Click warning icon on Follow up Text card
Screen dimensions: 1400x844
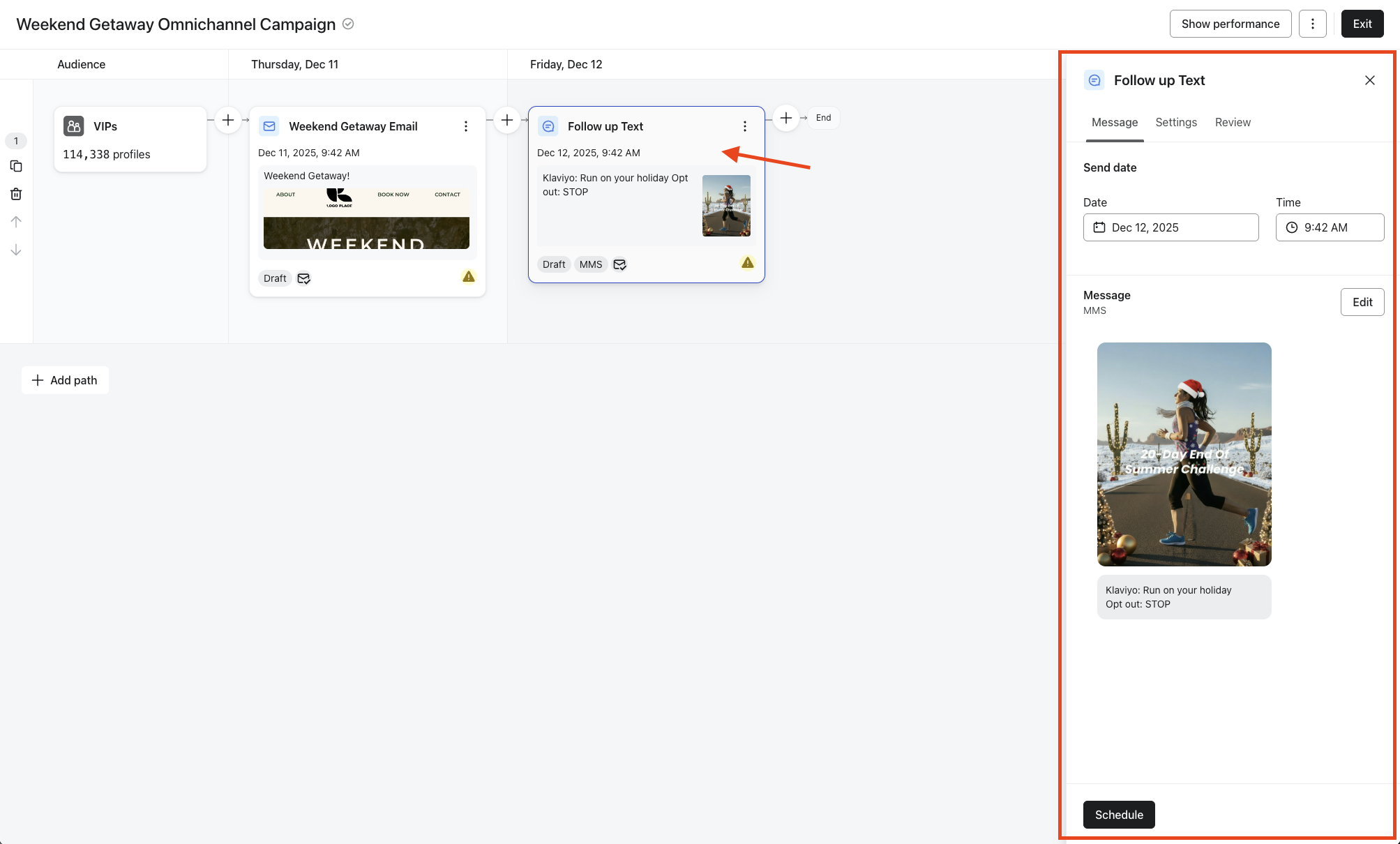point(748,263)
